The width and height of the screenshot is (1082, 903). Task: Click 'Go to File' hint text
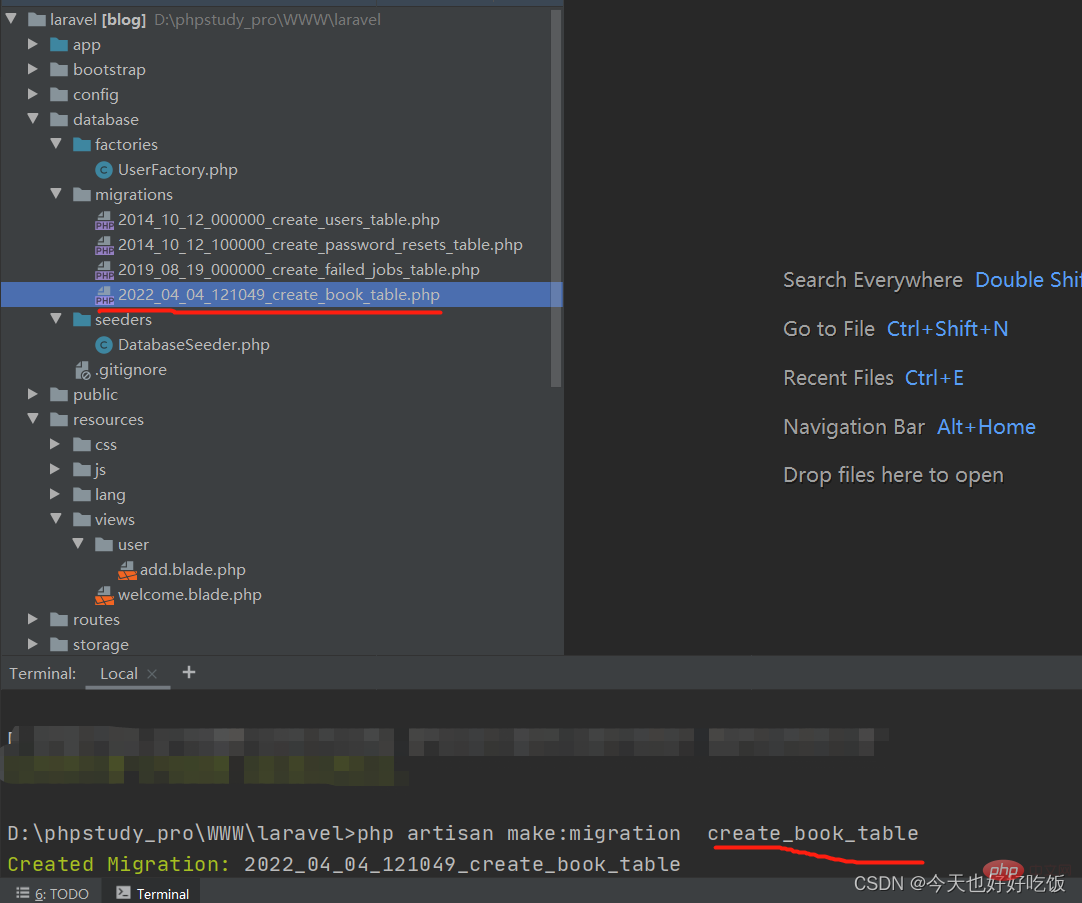pyautogui.click(x=829, y=329)
